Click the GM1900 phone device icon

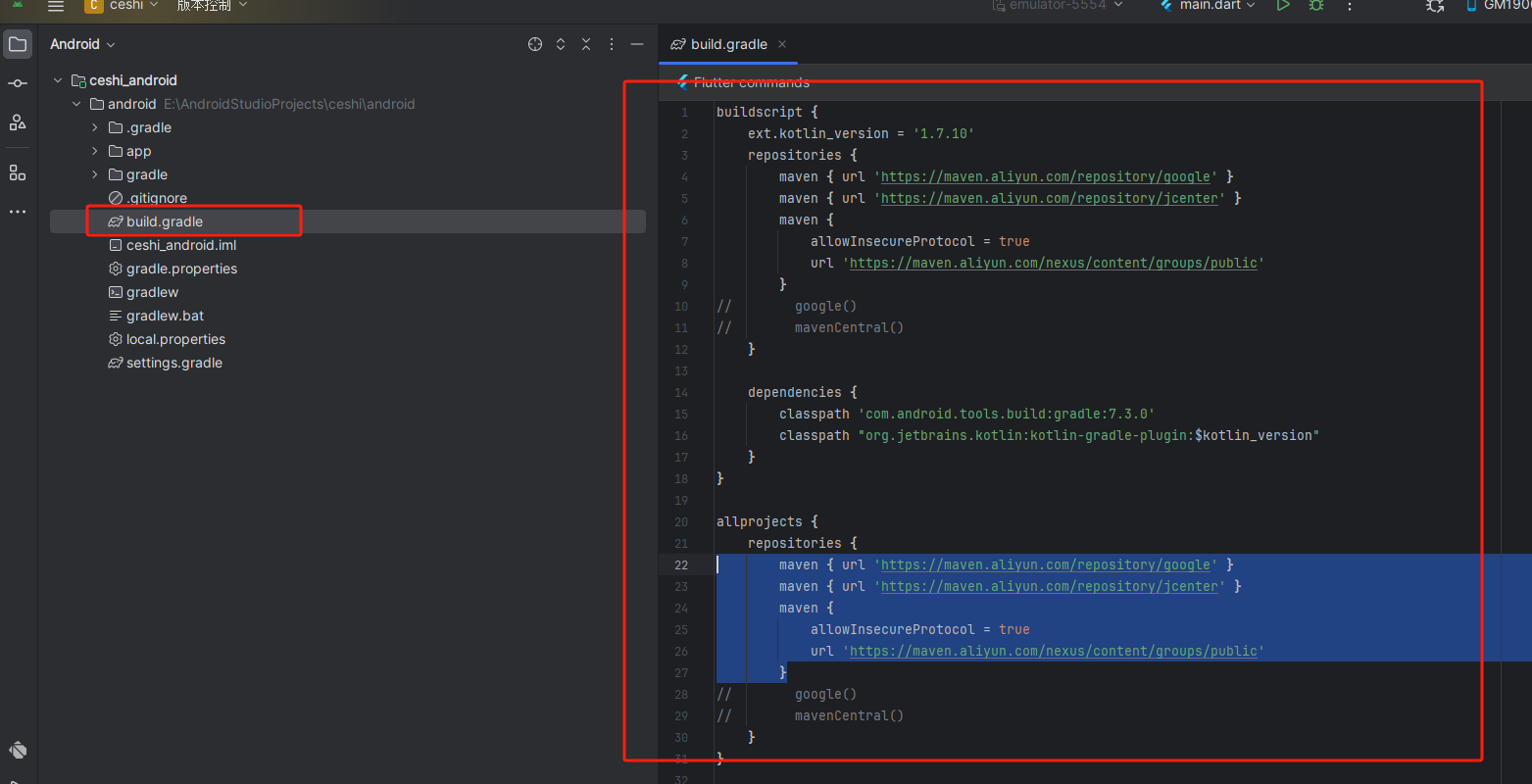pyautogui.click(x=1471, y=6)
